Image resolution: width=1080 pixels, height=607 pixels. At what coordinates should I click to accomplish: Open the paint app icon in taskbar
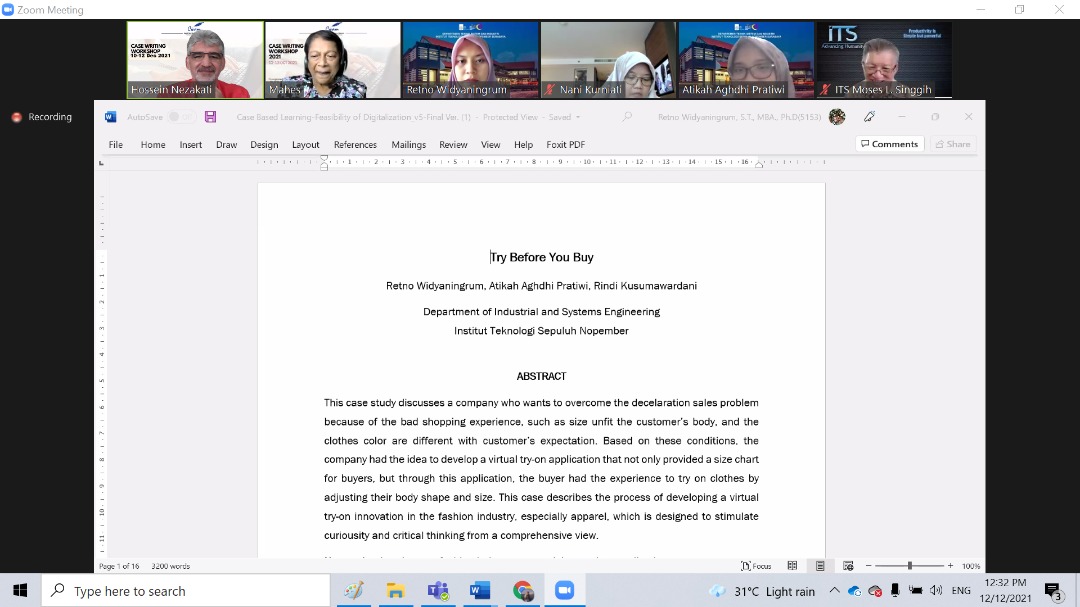click(354, 590)
